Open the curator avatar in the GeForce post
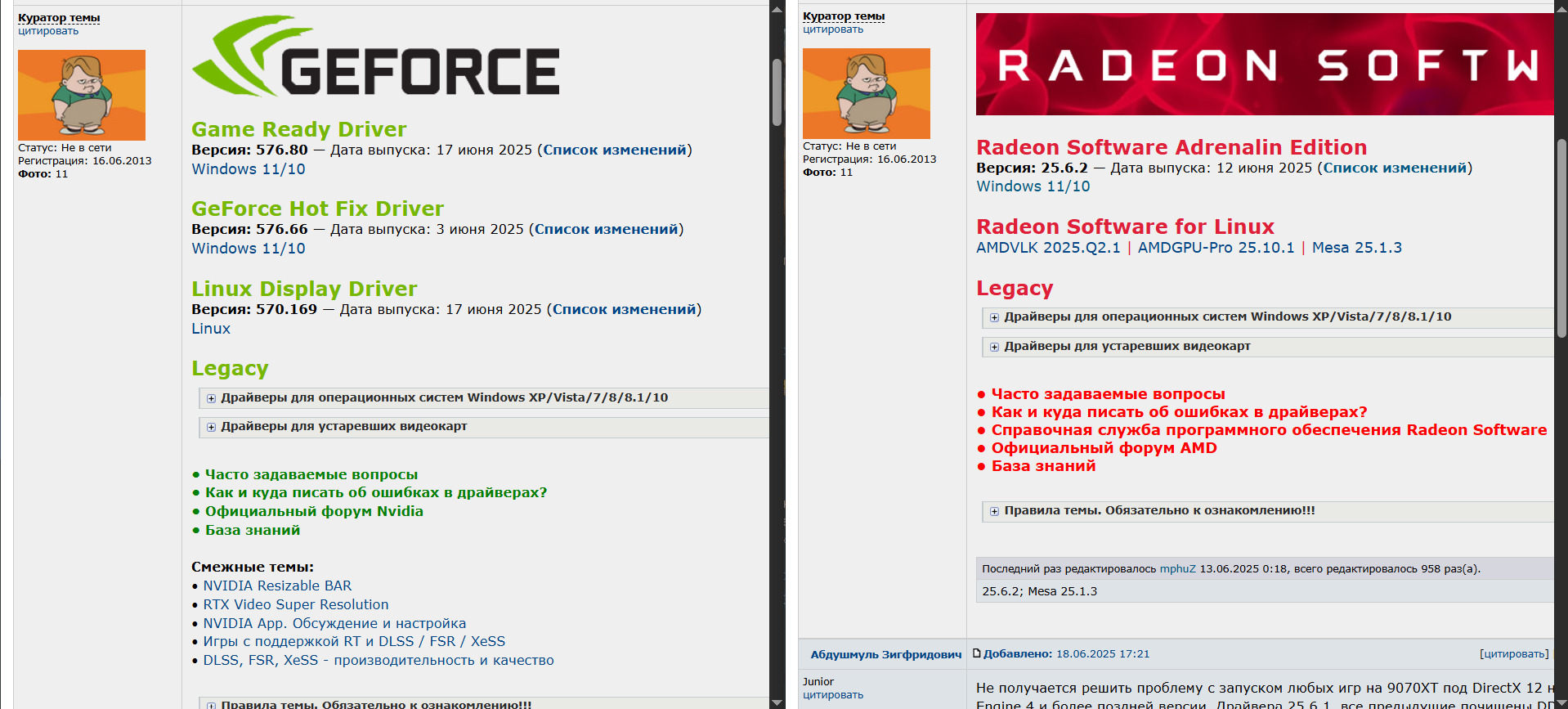Viewport: 1568px width, 709px height. pos(82,95)
